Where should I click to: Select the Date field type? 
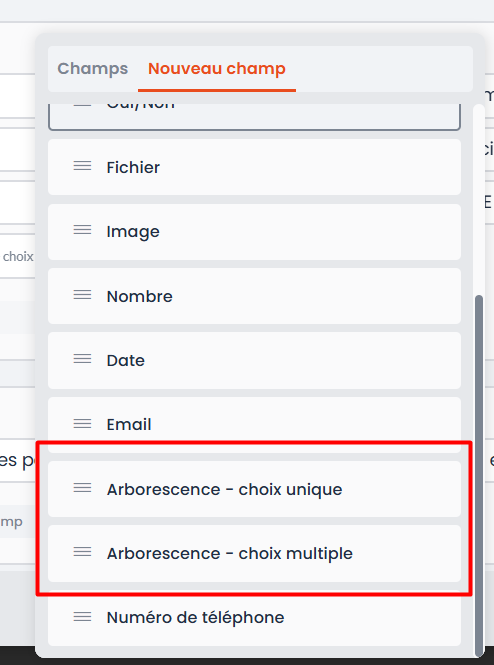(254, 360)
